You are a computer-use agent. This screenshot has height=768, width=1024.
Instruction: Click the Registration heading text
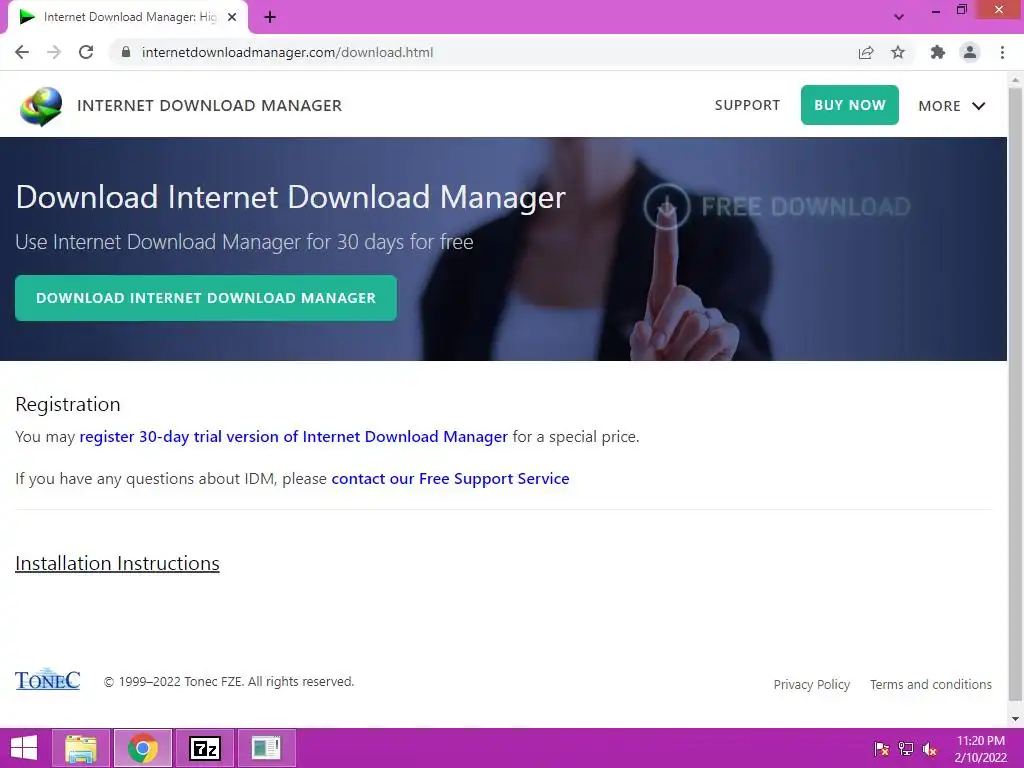[x=68, y=404]
